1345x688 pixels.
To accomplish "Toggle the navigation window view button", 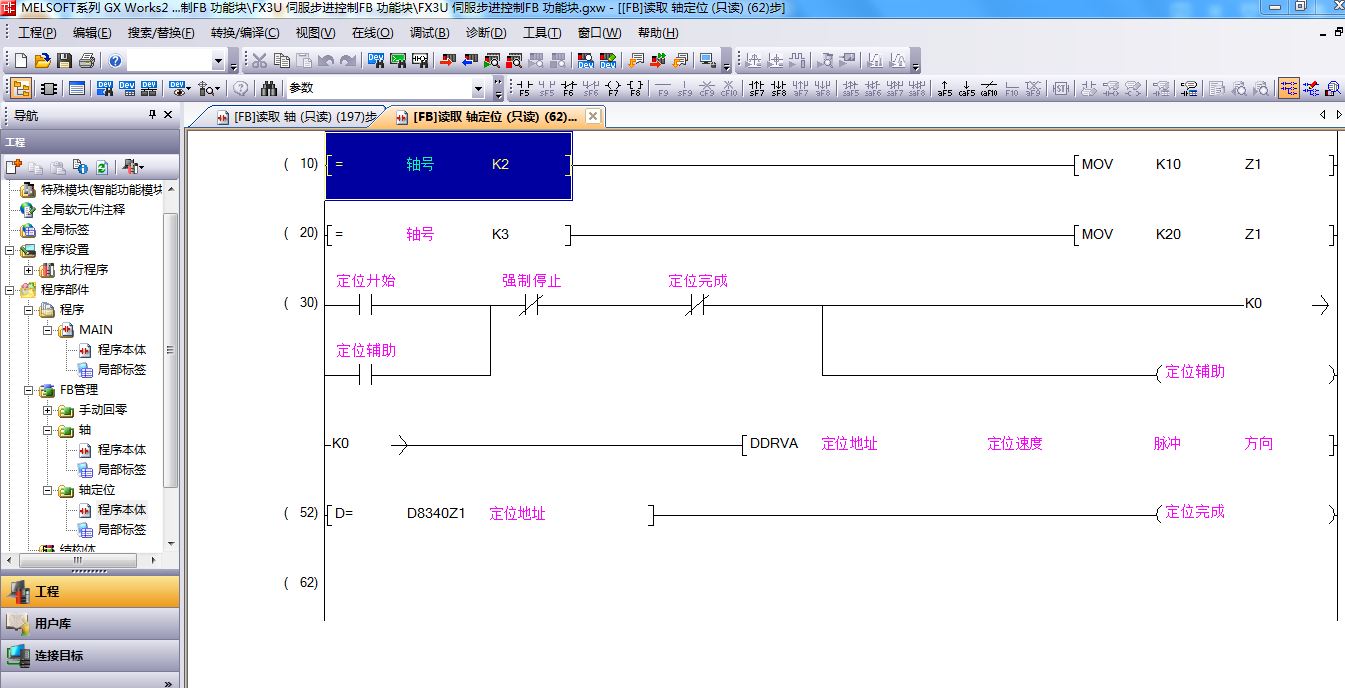I will (x=21, y=88).
